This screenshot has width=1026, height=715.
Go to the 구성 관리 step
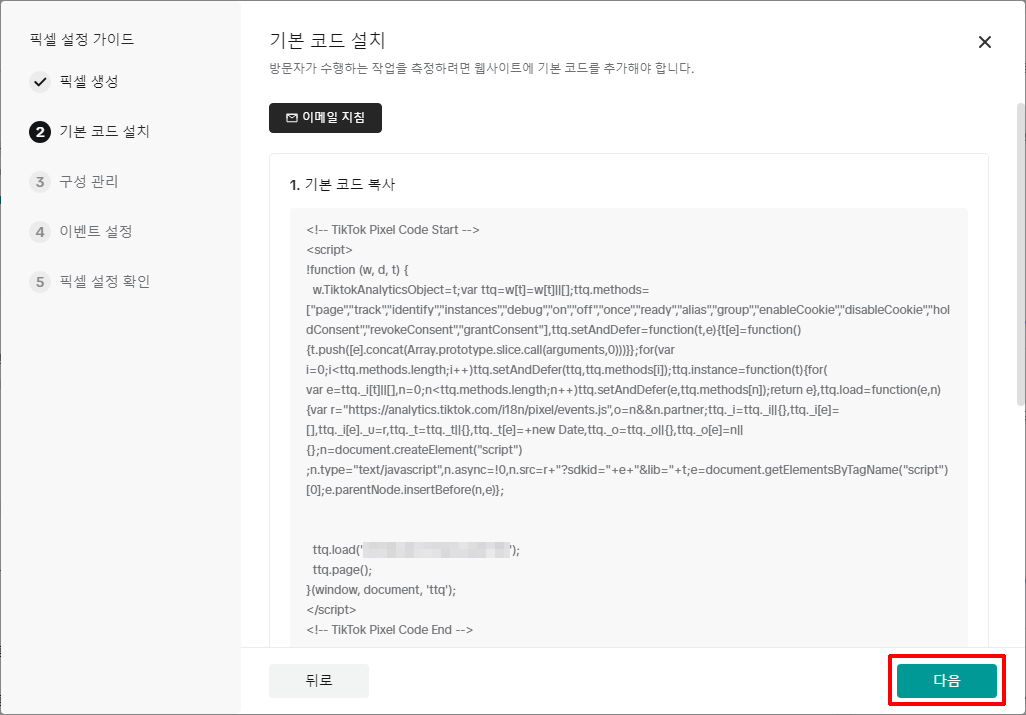coord(89,182)
